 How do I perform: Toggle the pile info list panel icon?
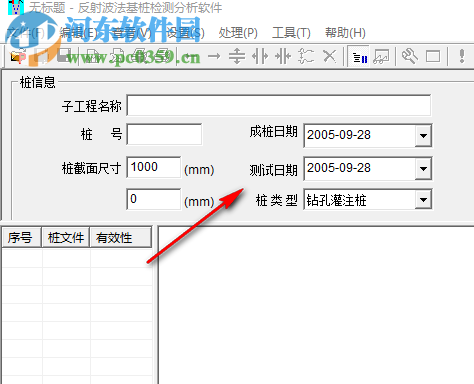click(x=359, y=57)
